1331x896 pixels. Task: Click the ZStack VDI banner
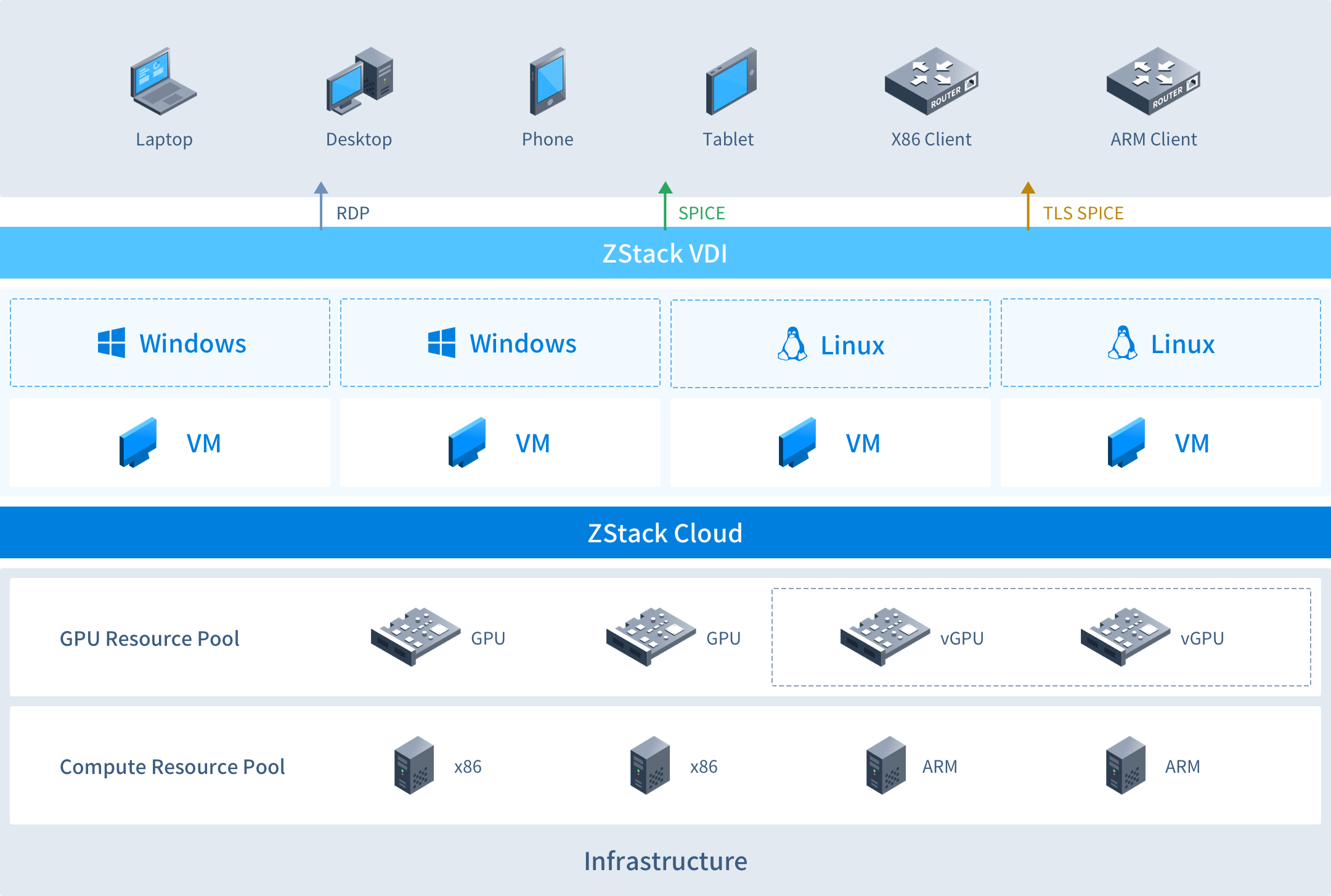pyautogui.click(x=665, y=253)
